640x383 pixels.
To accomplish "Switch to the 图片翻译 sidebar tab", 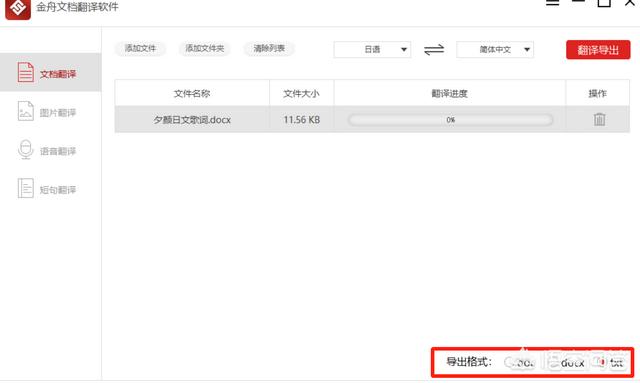I will [51, 112].
